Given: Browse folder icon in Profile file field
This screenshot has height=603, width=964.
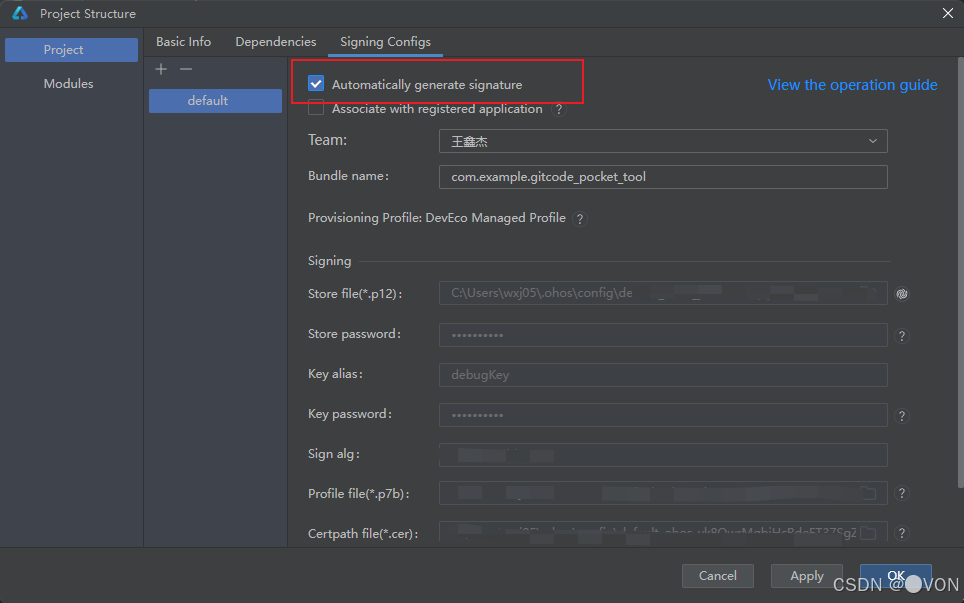Looking at the screenshot, I should point(868,493).
